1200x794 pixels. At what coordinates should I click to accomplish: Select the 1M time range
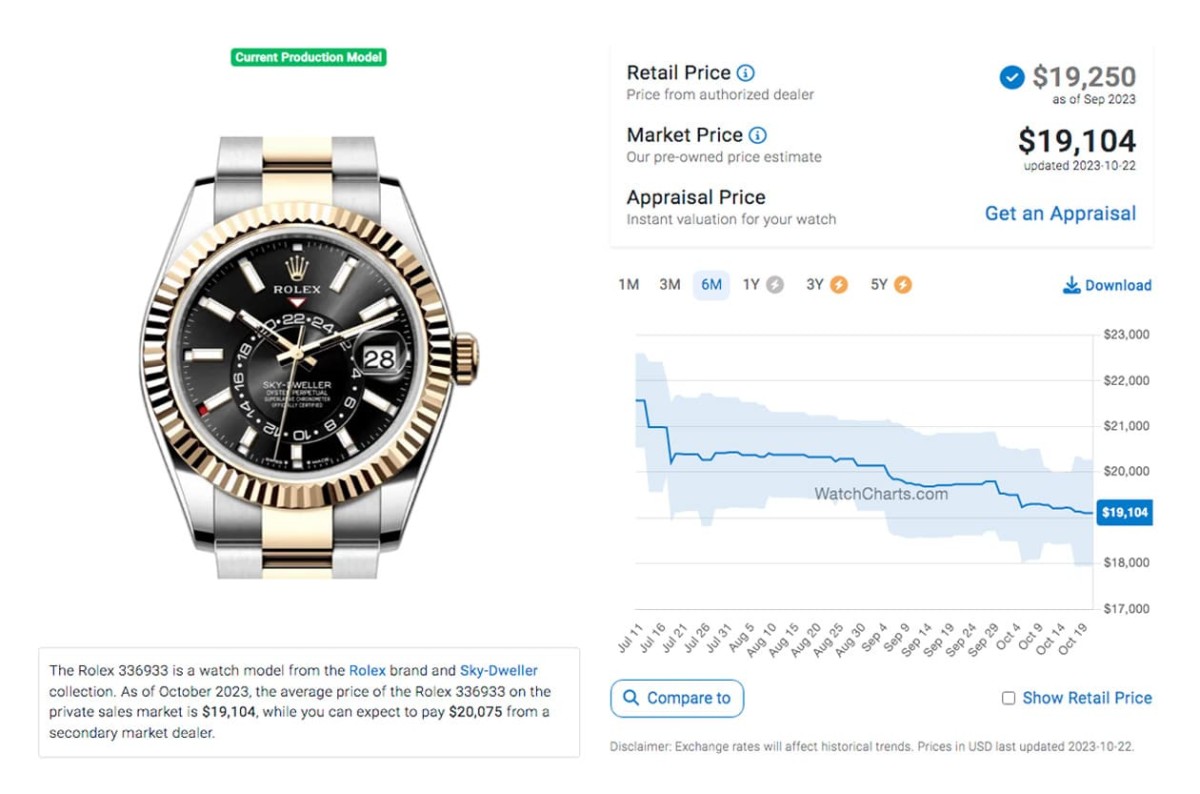[628, 285]
